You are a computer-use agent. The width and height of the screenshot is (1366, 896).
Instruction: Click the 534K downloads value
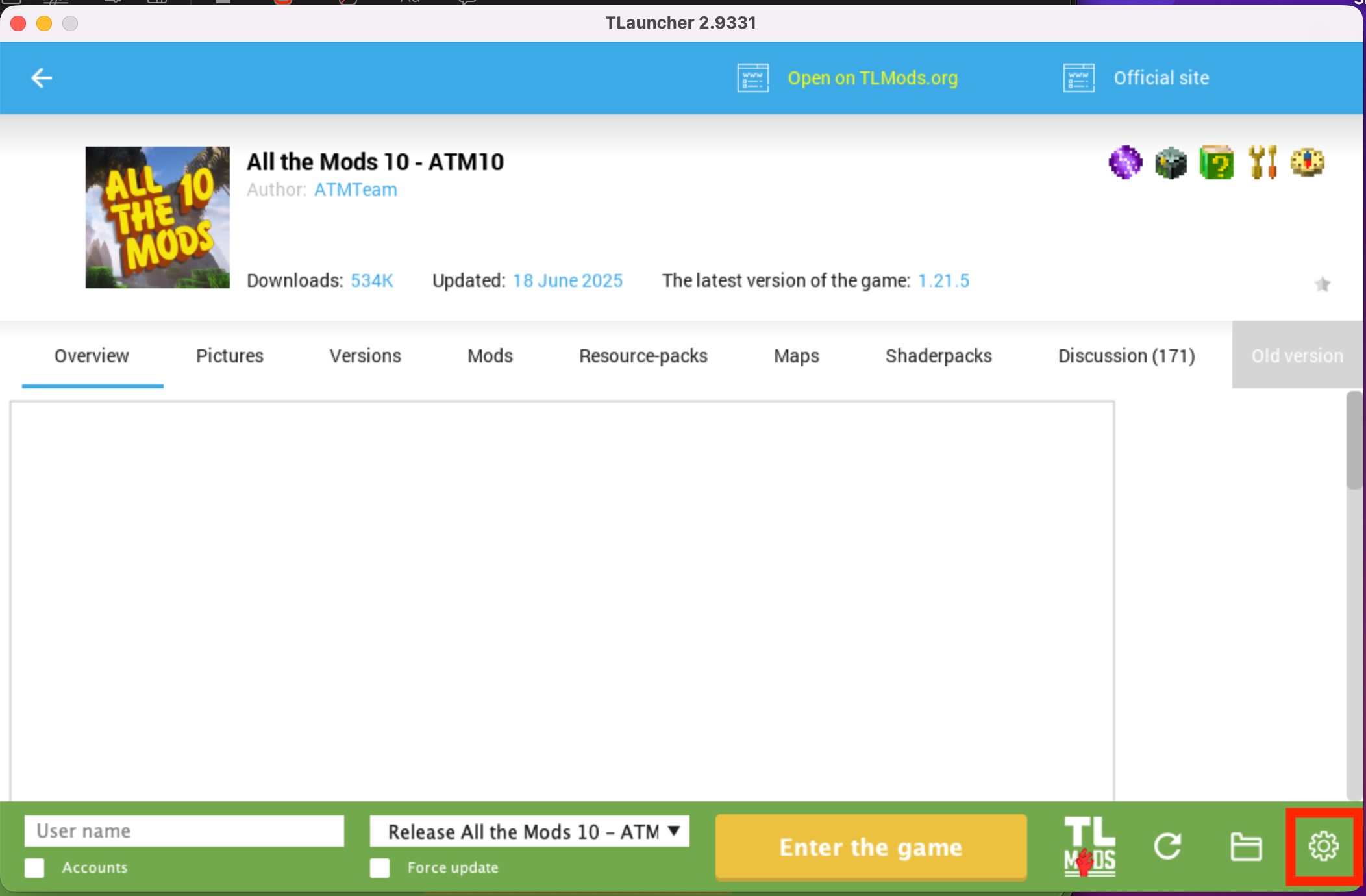pyautogui.click(x=372, y=280)
